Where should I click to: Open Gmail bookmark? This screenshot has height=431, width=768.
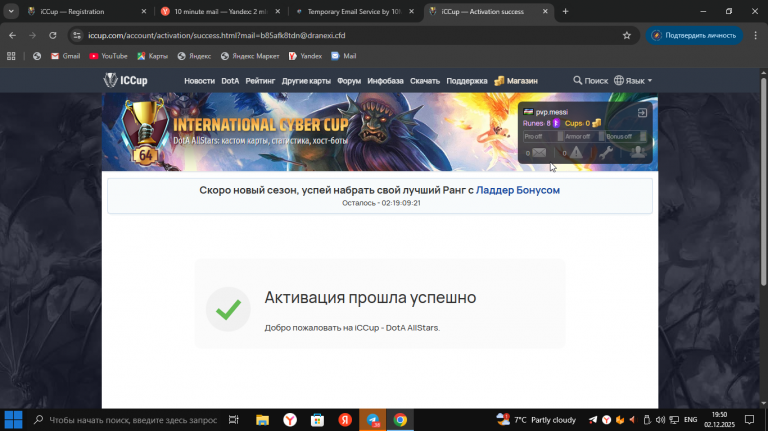coord(66,56)
